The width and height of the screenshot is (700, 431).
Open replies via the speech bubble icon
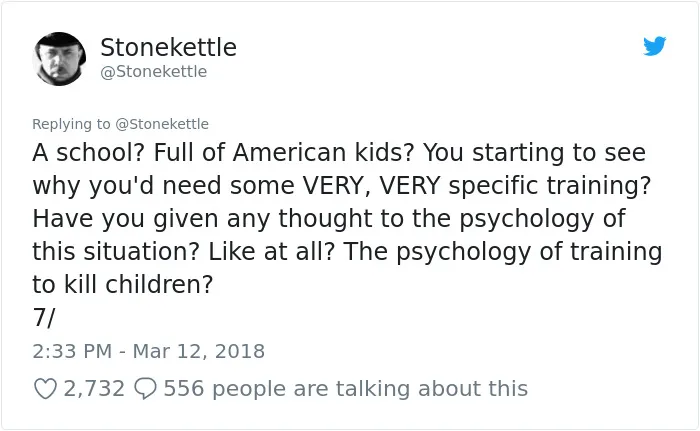coord(146,389)
